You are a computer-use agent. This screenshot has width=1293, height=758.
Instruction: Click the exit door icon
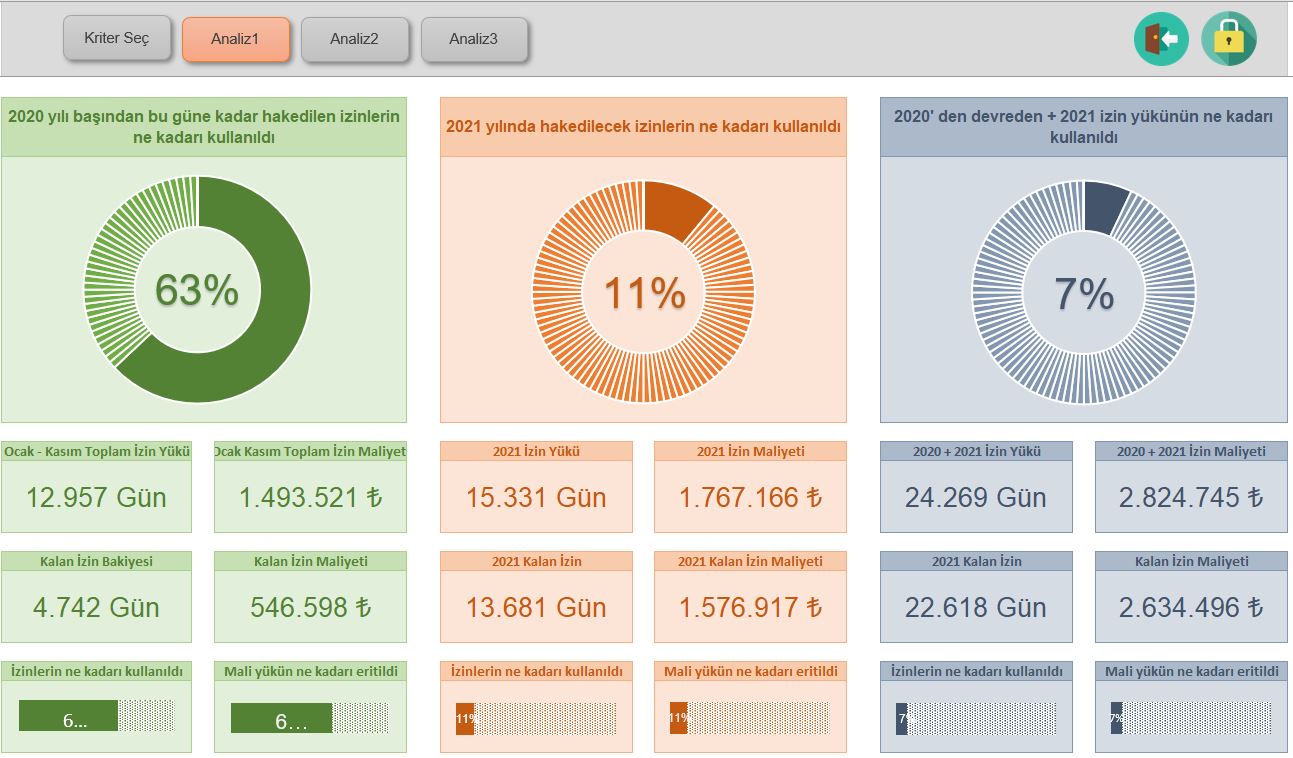pyautogui.click(x=1161, y=39)
